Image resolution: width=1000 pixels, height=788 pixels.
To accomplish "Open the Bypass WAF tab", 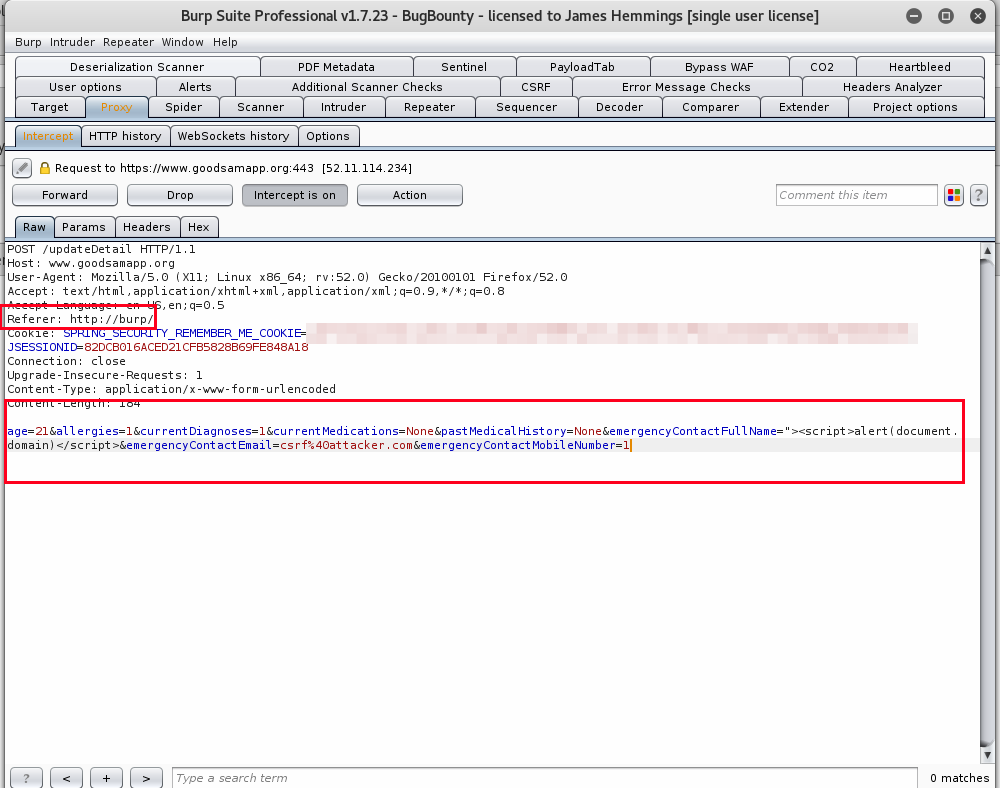I will (x=719, y=67).
